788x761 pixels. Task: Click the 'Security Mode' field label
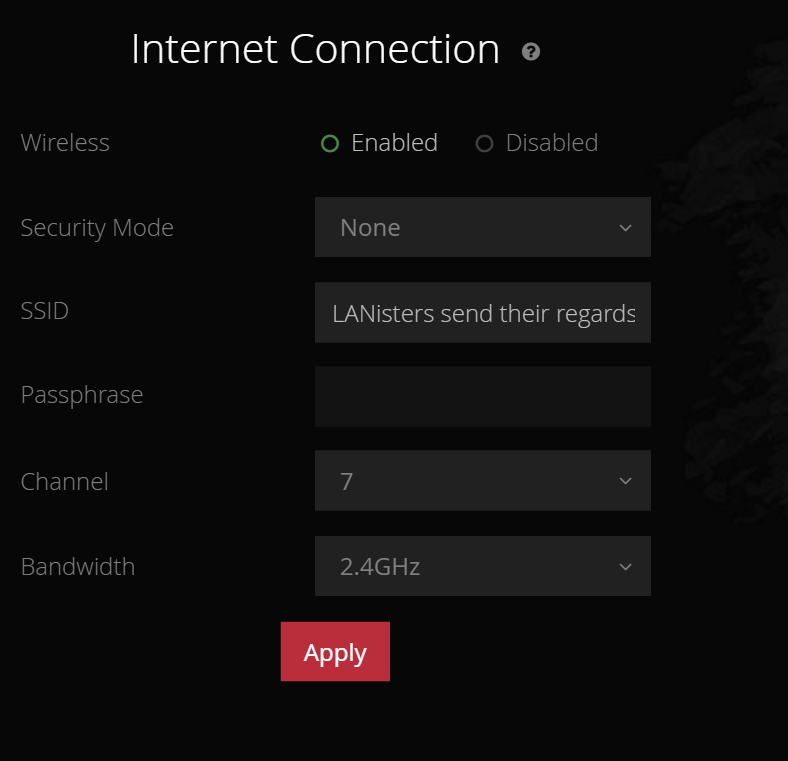click(97, 228)
